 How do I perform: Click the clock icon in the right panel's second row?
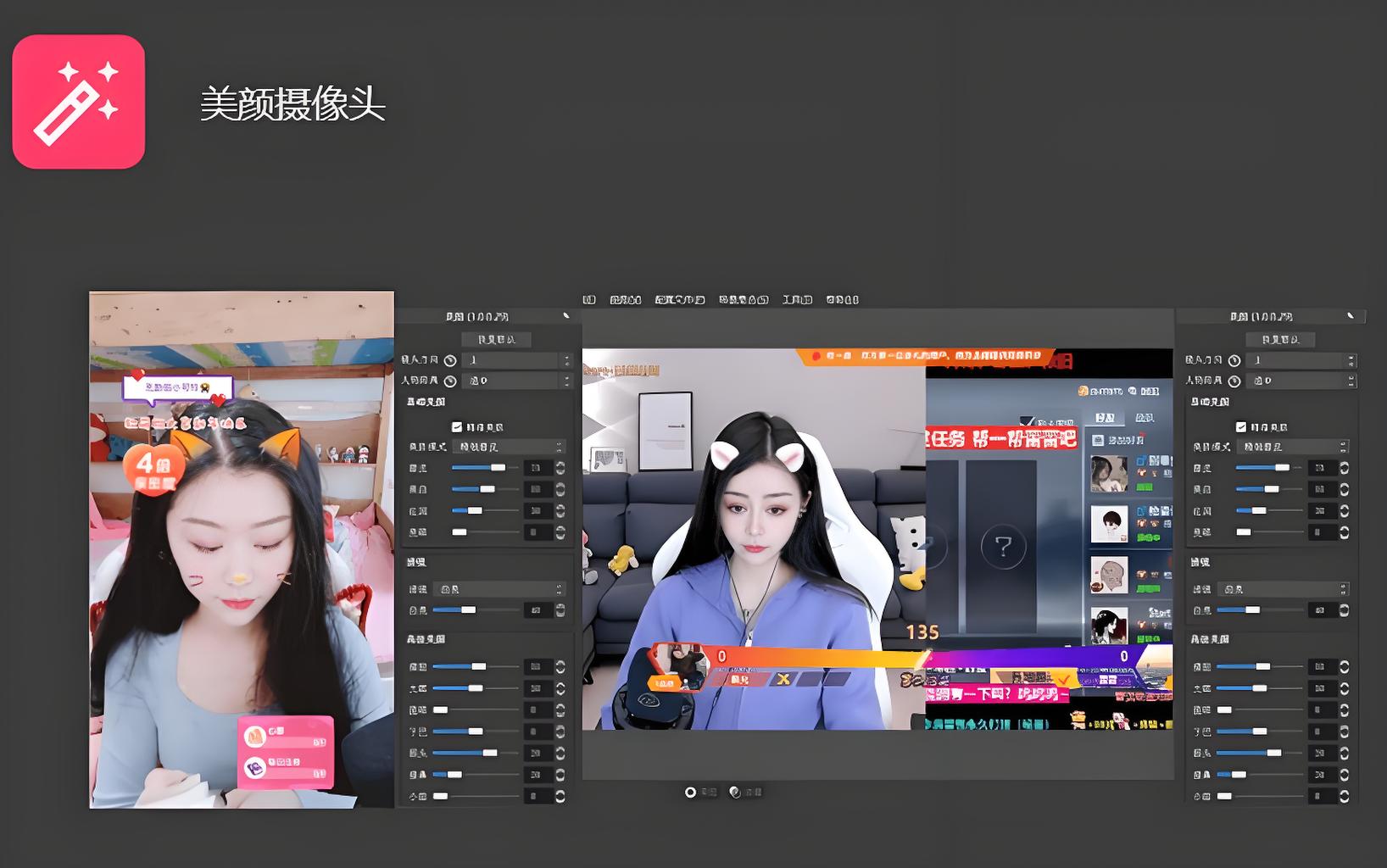point(1235,381)
